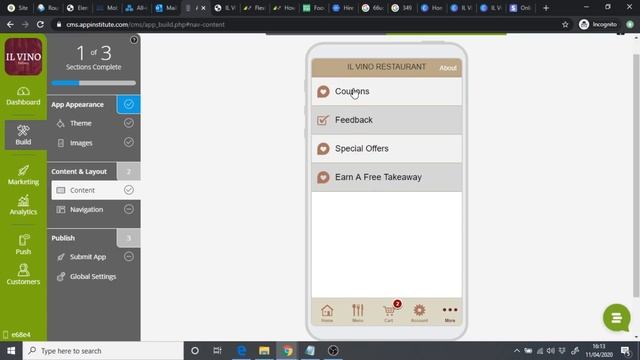
Task: Click the Special Offers heart icon
Action: coord(323,149)
